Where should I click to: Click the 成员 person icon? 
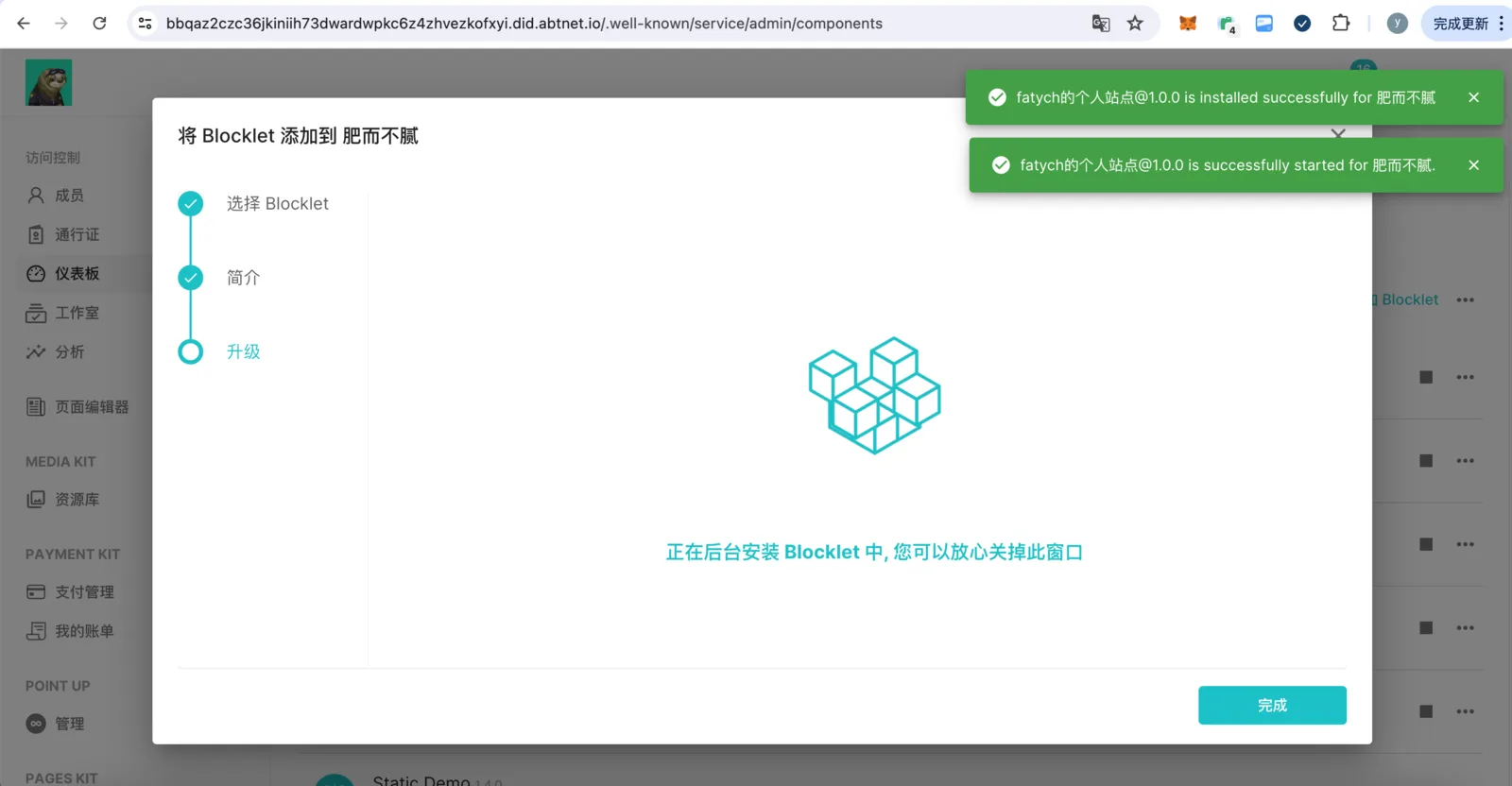click(x=36, y=196)
